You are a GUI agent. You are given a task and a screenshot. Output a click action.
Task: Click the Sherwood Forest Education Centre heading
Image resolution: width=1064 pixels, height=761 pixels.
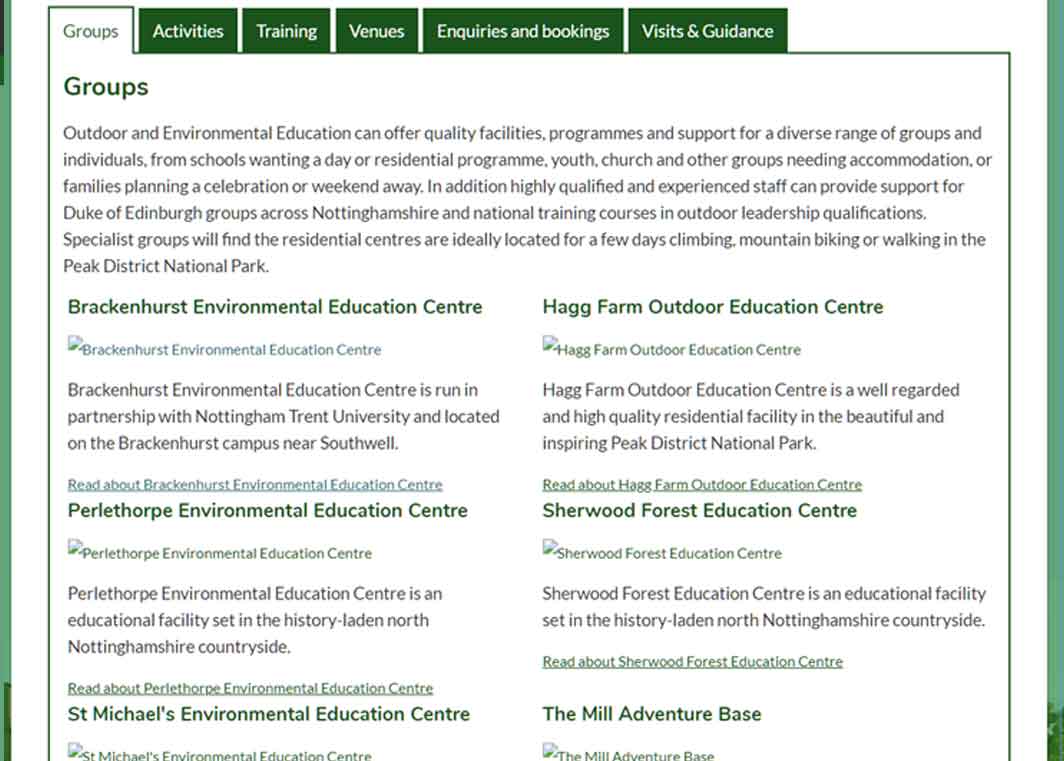coord(700,511)
